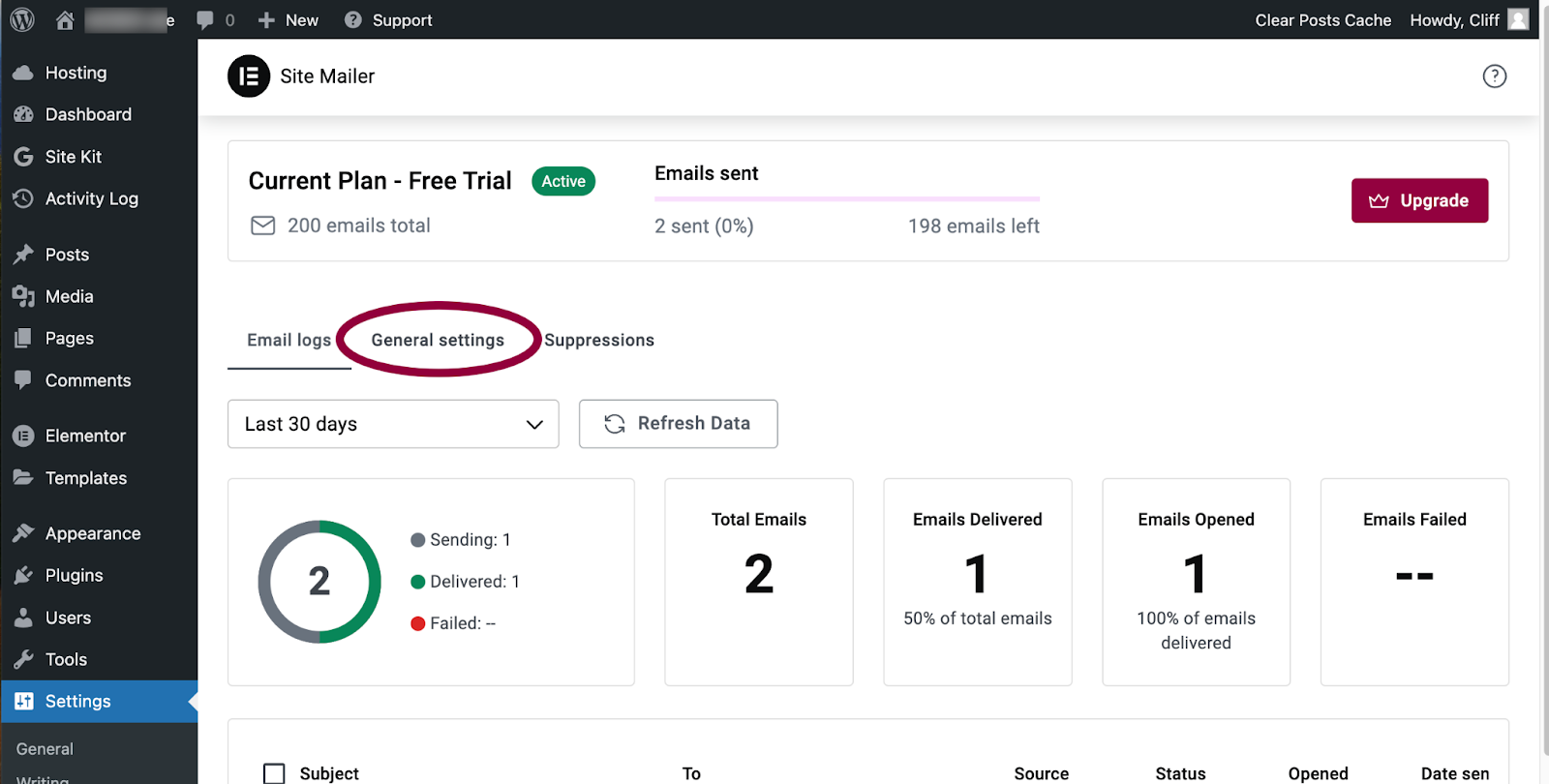Check the select-all checkbox beside Subject
Screen dimensions: 1549x784
click(x=274, y=773)
